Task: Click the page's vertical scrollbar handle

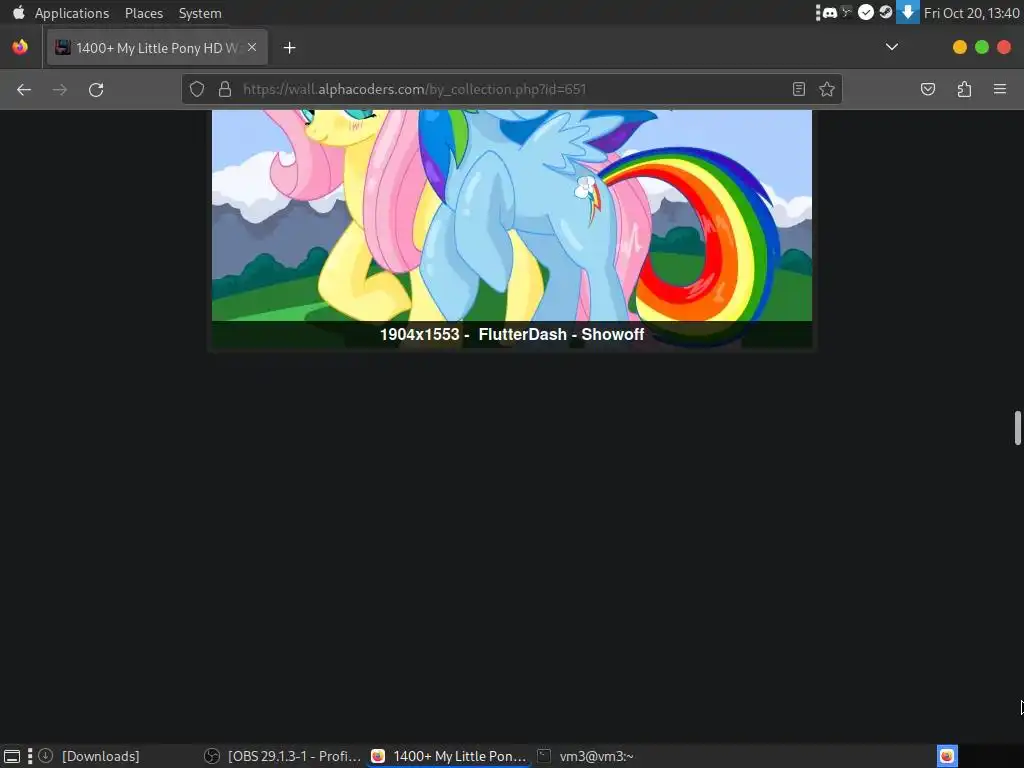Action: pos(1017,428)
